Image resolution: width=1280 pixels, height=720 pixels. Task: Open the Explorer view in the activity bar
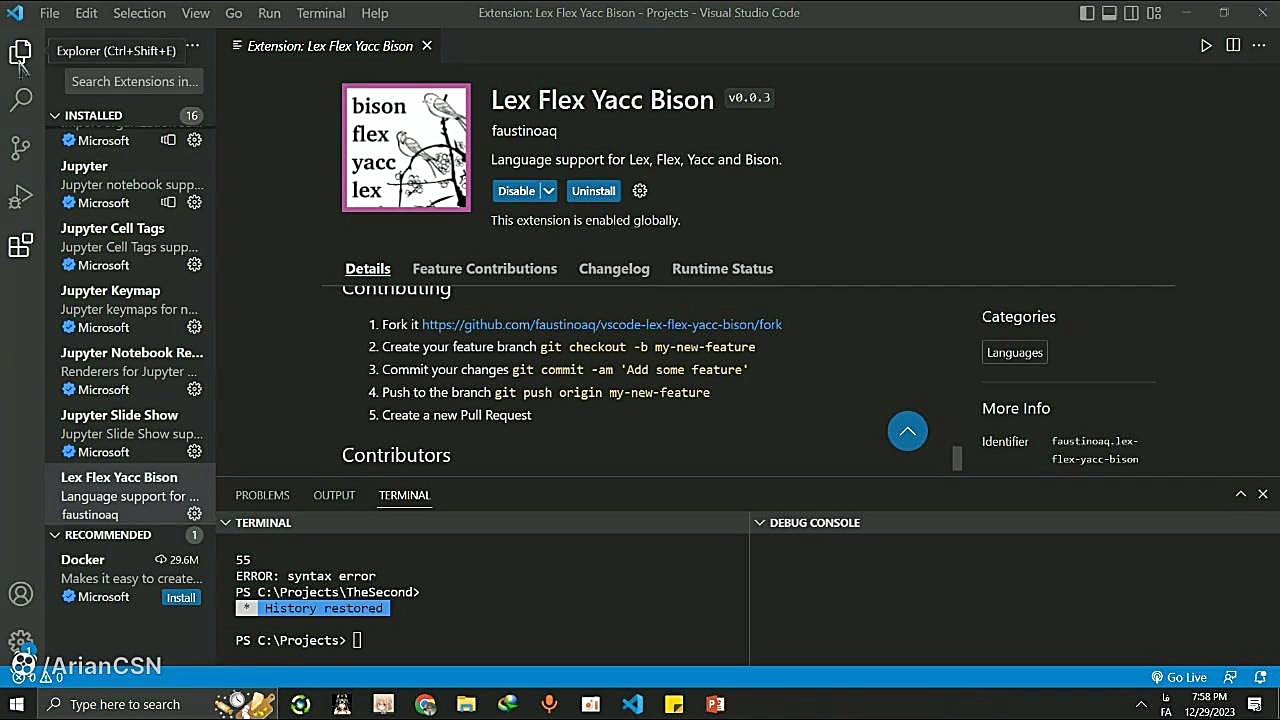pyautogui.click(x=21, y=52)
